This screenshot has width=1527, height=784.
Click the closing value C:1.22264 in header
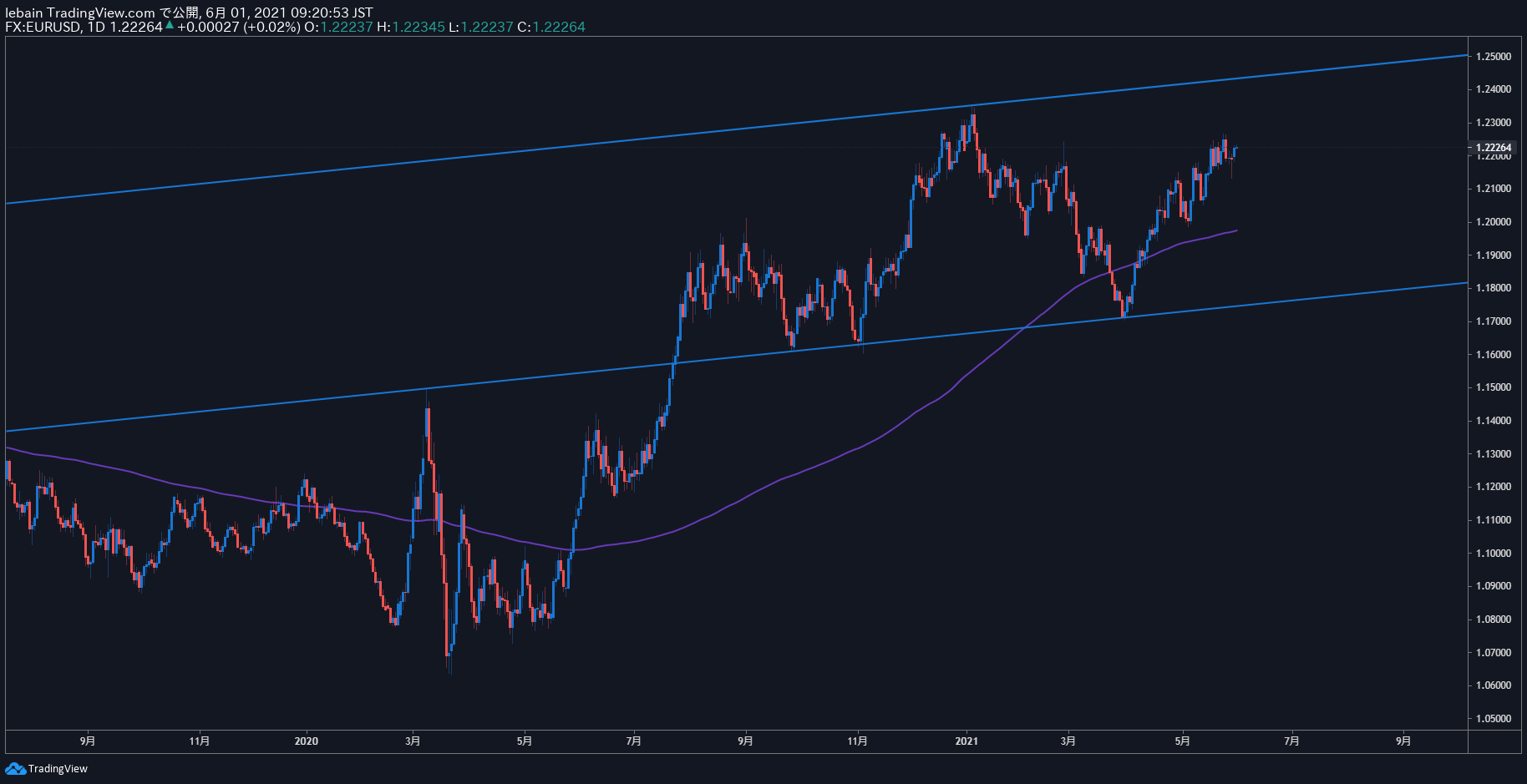tap(551, 27)
